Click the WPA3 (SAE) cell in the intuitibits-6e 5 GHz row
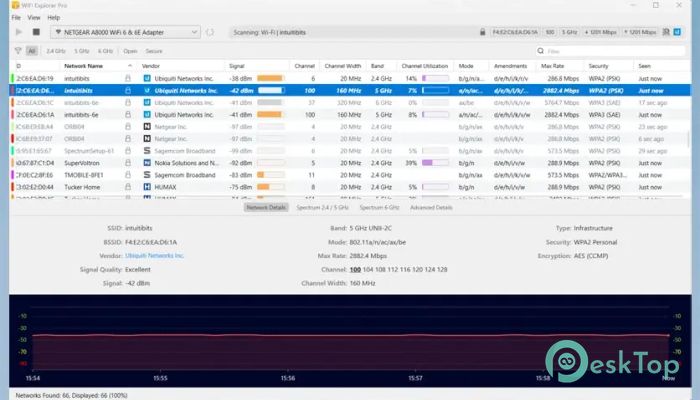 (604, 115)
